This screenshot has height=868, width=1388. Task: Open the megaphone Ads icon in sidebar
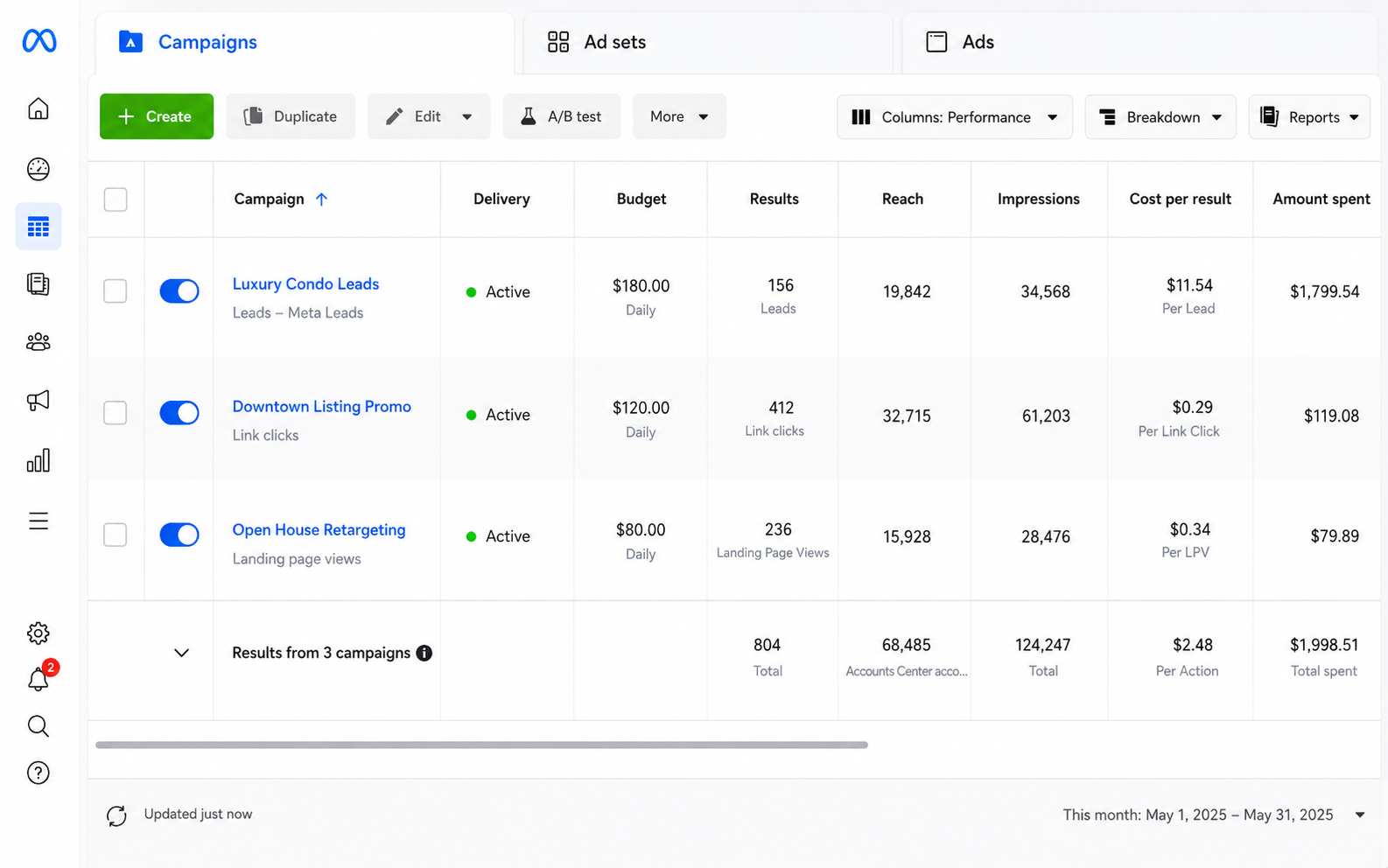(x=39, y=401)
